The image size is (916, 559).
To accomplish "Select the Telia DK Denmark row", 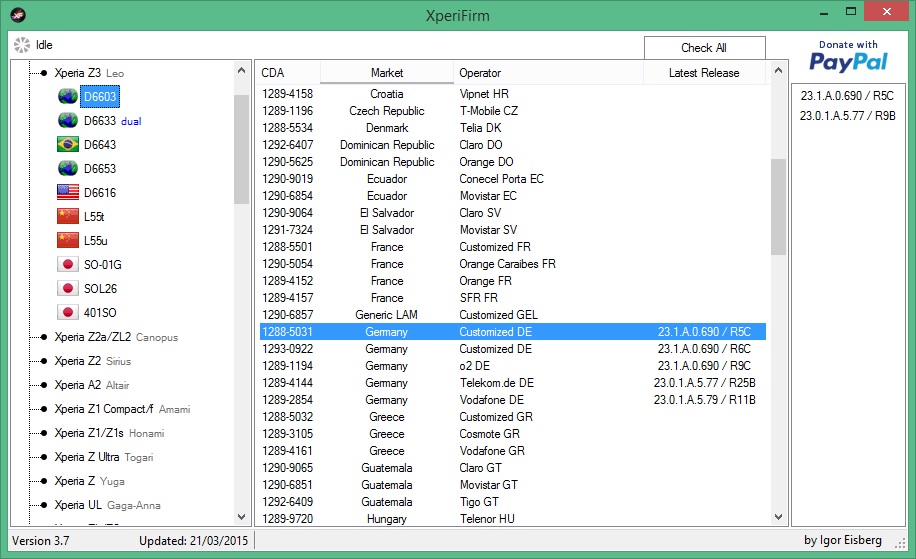I will coord(512,127).
